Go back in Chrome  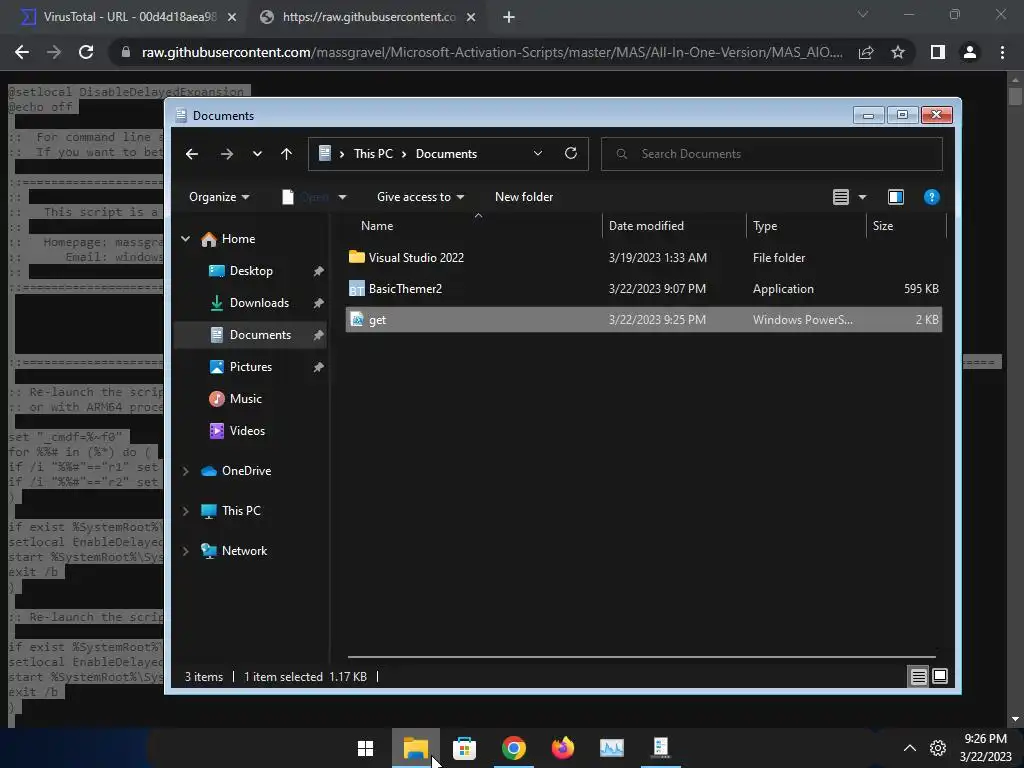pos(22,52)
